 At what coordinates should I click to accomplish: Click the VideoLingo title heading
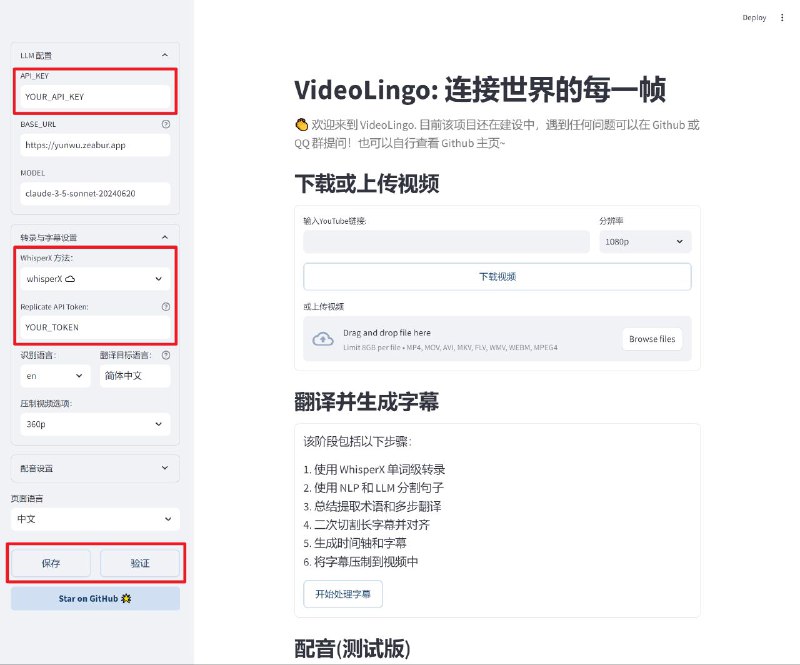(x=480, y=90)
